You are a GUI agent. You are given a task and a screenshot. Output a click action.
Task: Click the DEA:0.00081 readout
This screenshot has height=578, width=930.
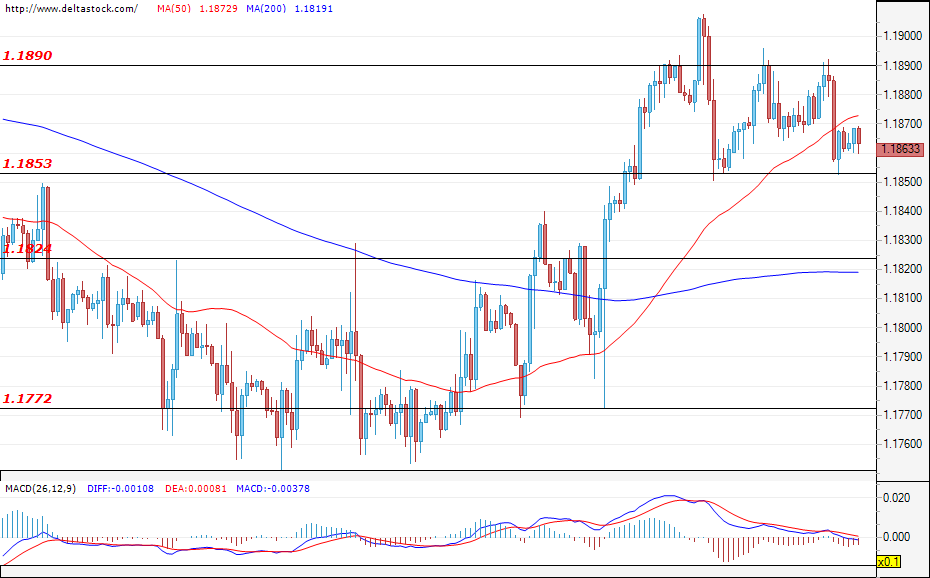click(196, 488)
